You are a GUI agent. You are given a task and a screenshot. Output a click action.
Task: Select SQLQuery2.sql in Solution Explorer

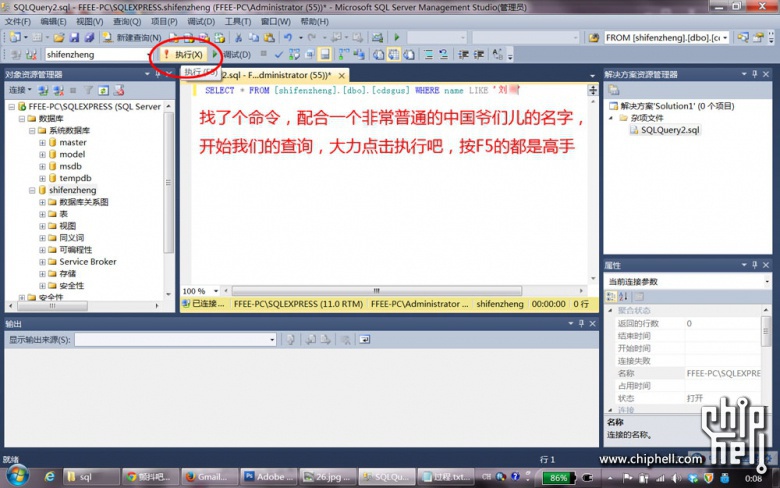pos(670,130)
